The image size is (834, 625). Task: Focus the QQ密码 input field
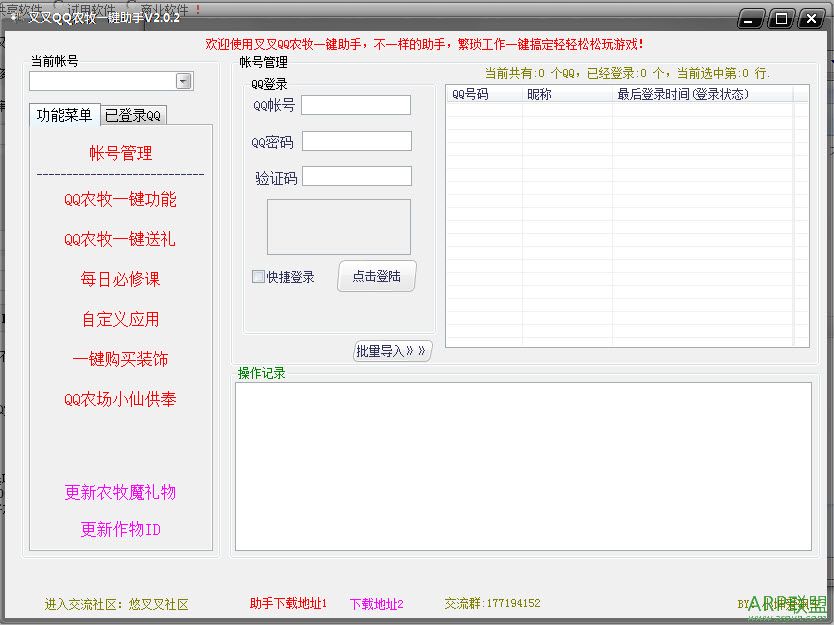coord(357,141)
